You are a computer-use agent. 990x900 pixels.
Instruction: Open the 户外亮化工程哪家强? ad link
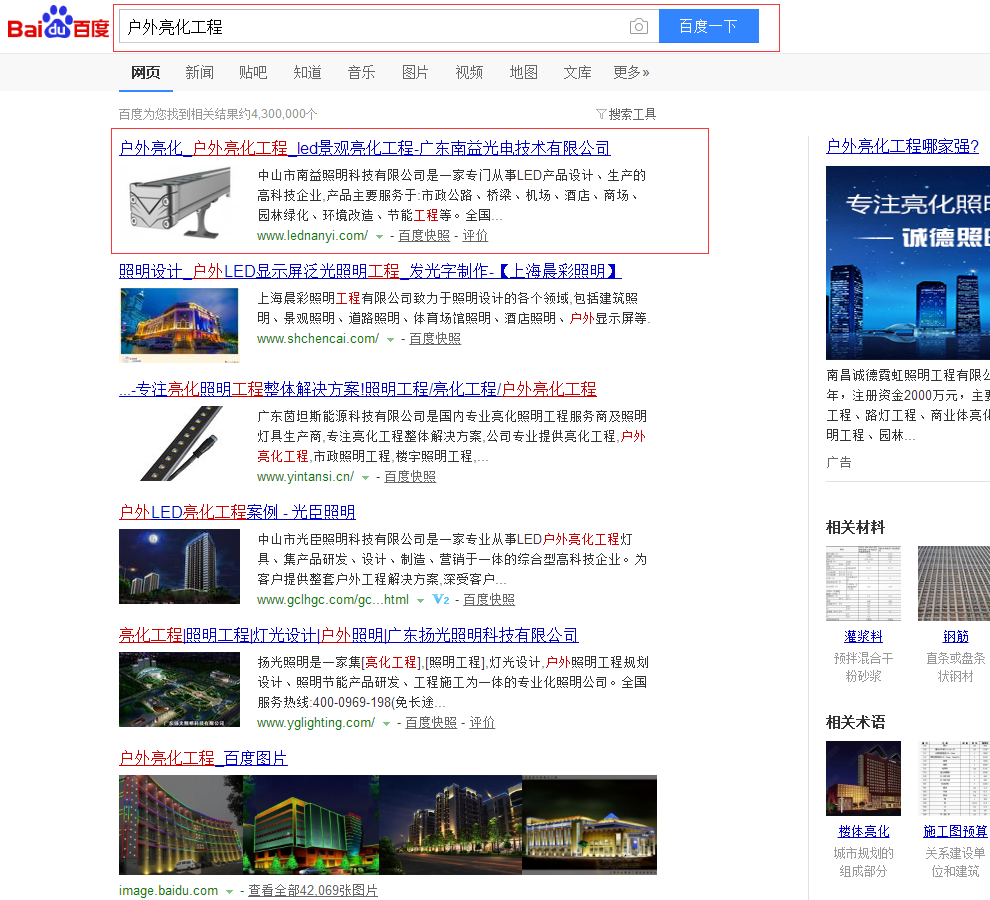[x=902, y=147]
